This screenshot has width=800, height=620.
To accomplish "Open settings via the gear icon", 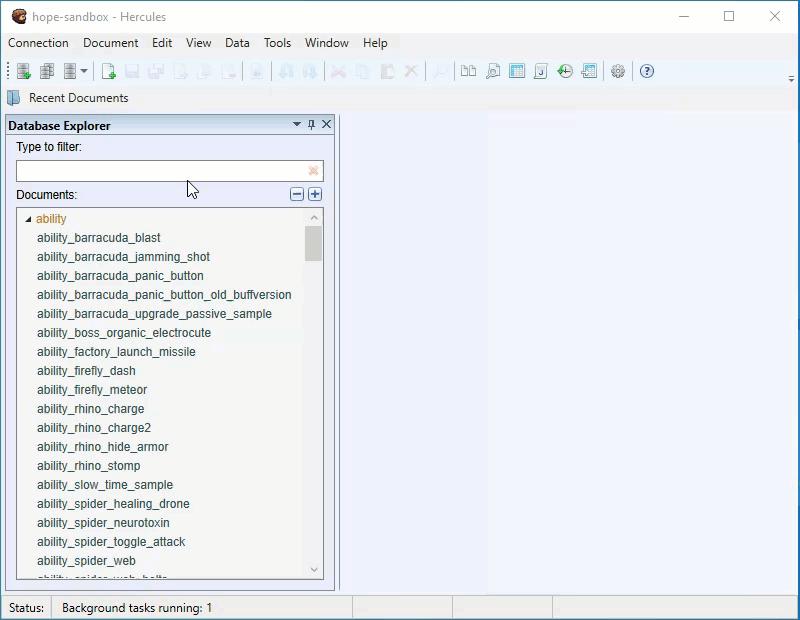I will click(x=618, y=71).
